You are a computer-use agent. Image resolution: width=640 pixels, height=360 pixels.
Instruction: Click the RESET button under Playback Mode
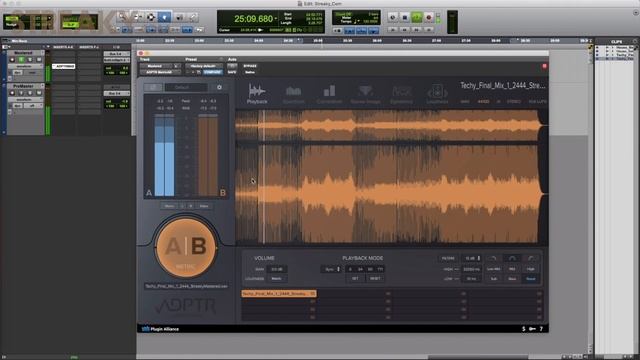click(x=375, y=278)
